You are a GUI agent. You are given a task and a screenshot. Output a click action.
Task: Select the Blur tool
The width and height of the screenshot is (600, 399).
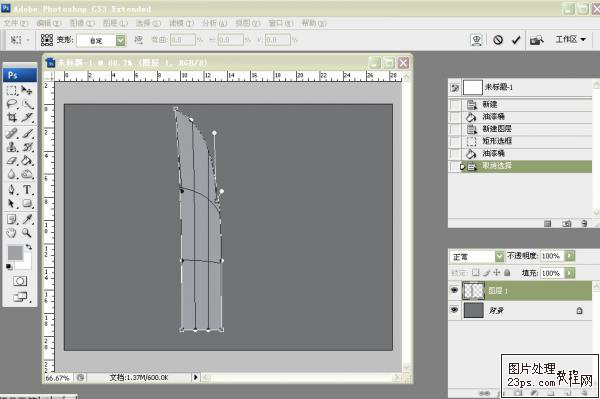point(12,174)
